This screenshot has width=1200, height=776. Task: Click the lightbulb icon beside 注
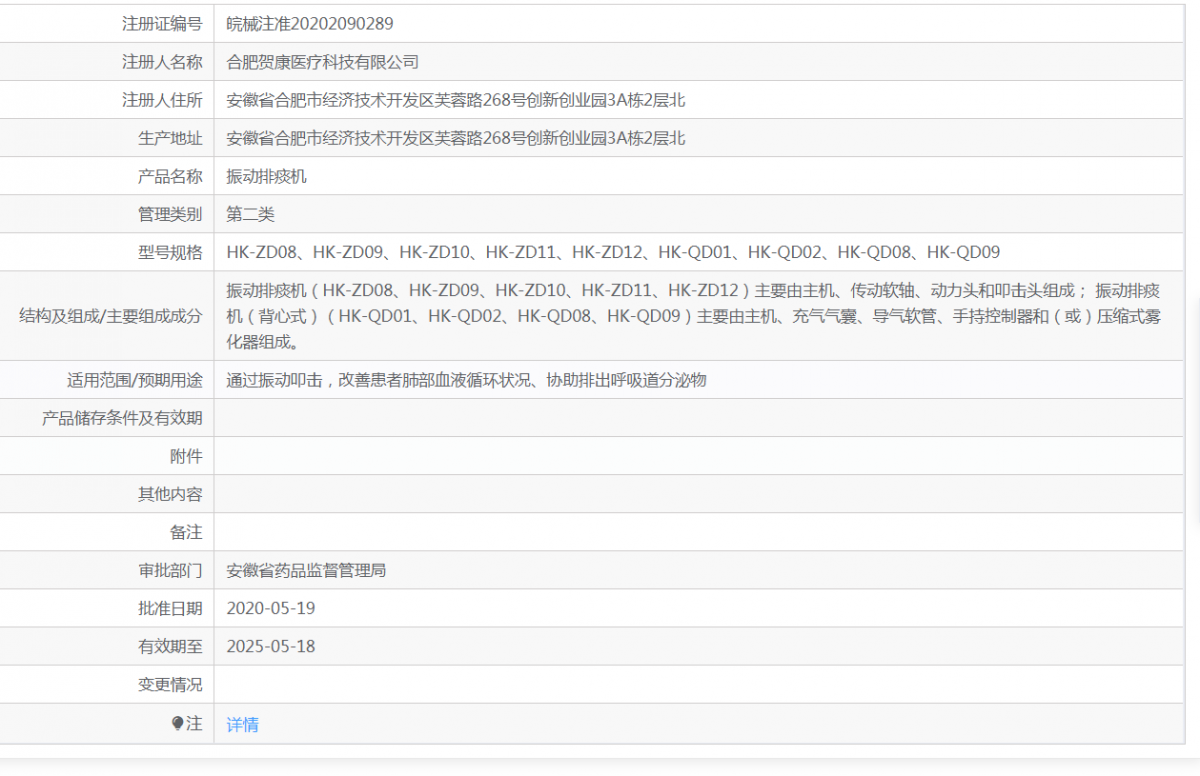pyautogui.click(x=178, y=723)
